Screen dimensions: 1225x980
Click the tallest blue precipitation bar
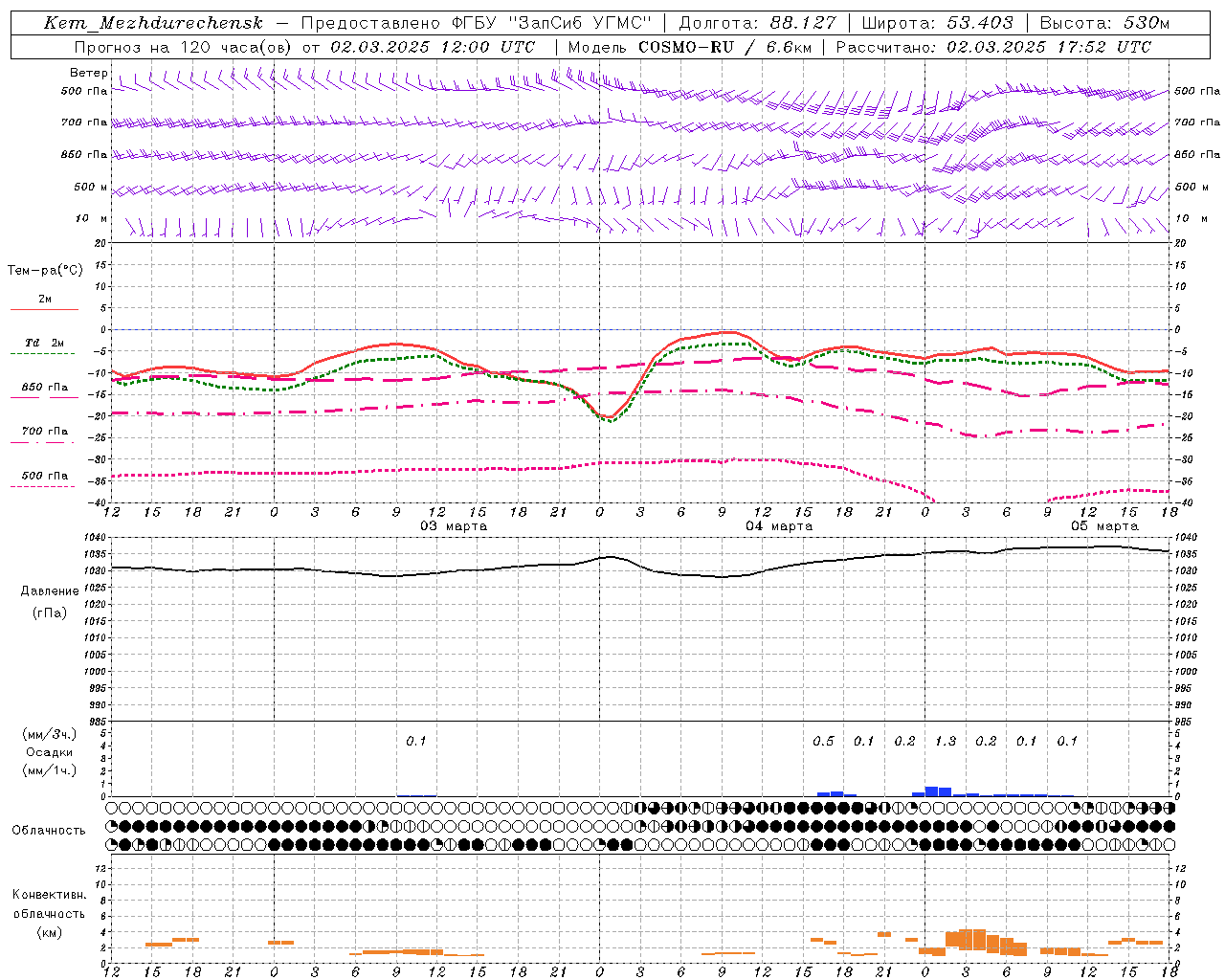pos(932,791)
